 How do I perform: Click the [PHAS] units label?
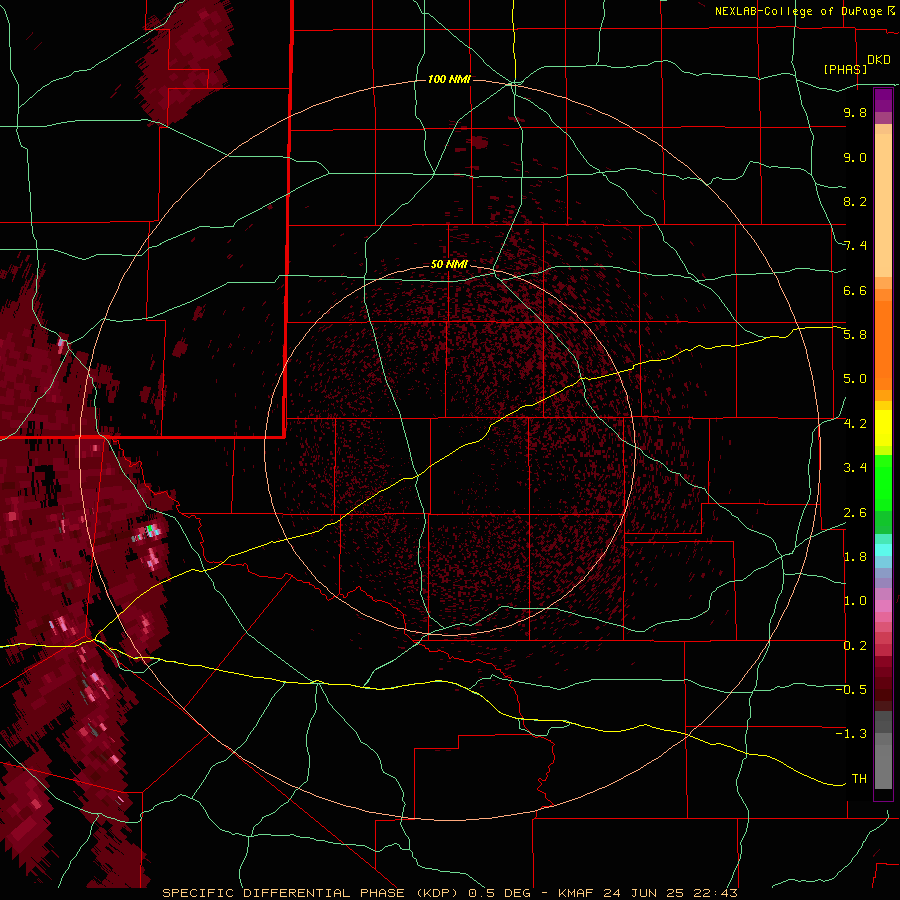pos(845,69)
